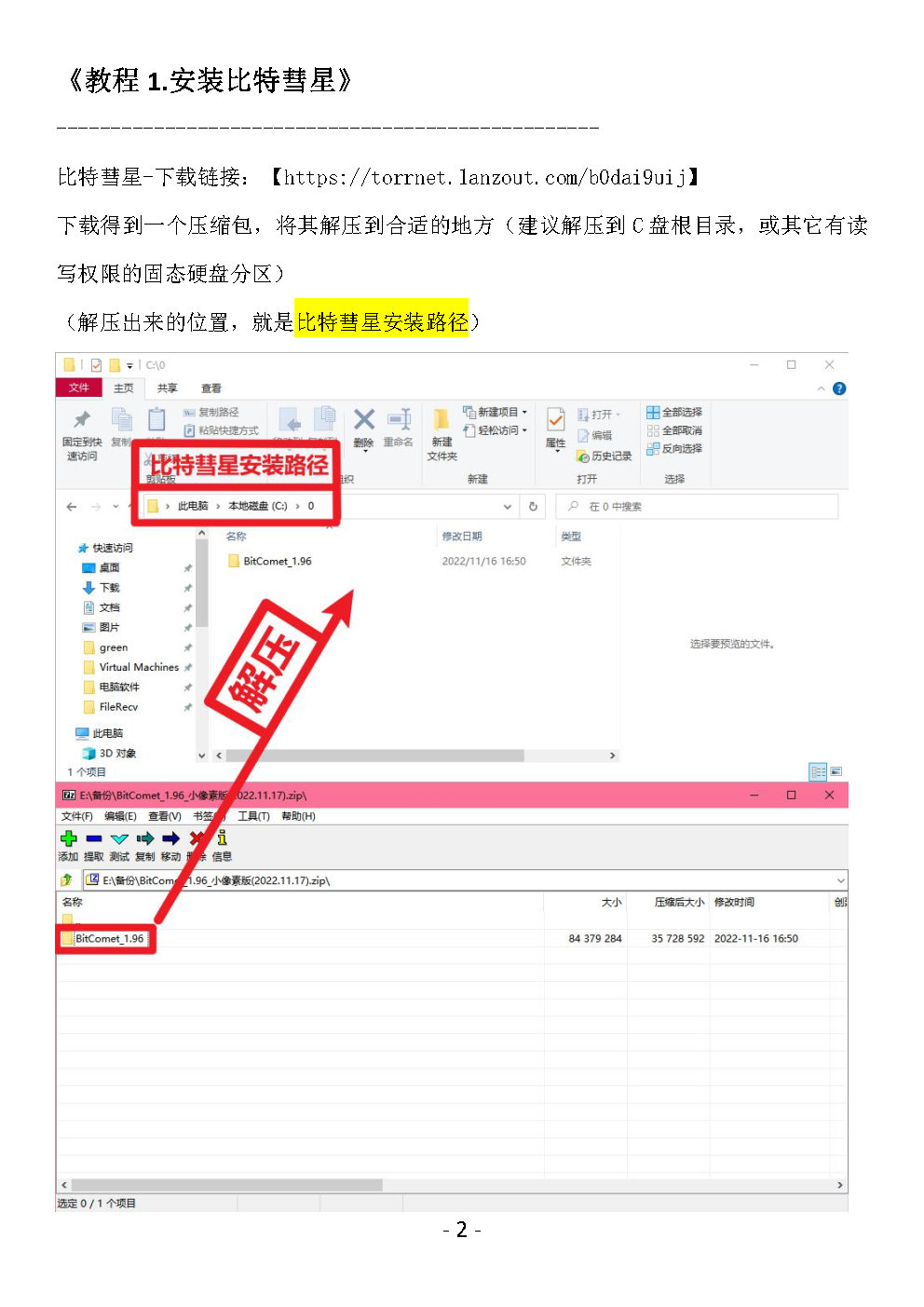Image resolution: width=924 pixels, height=1307 pixels.
Task: Click History (历史记录) ribbon item
Action: click(x=605, y=456)
